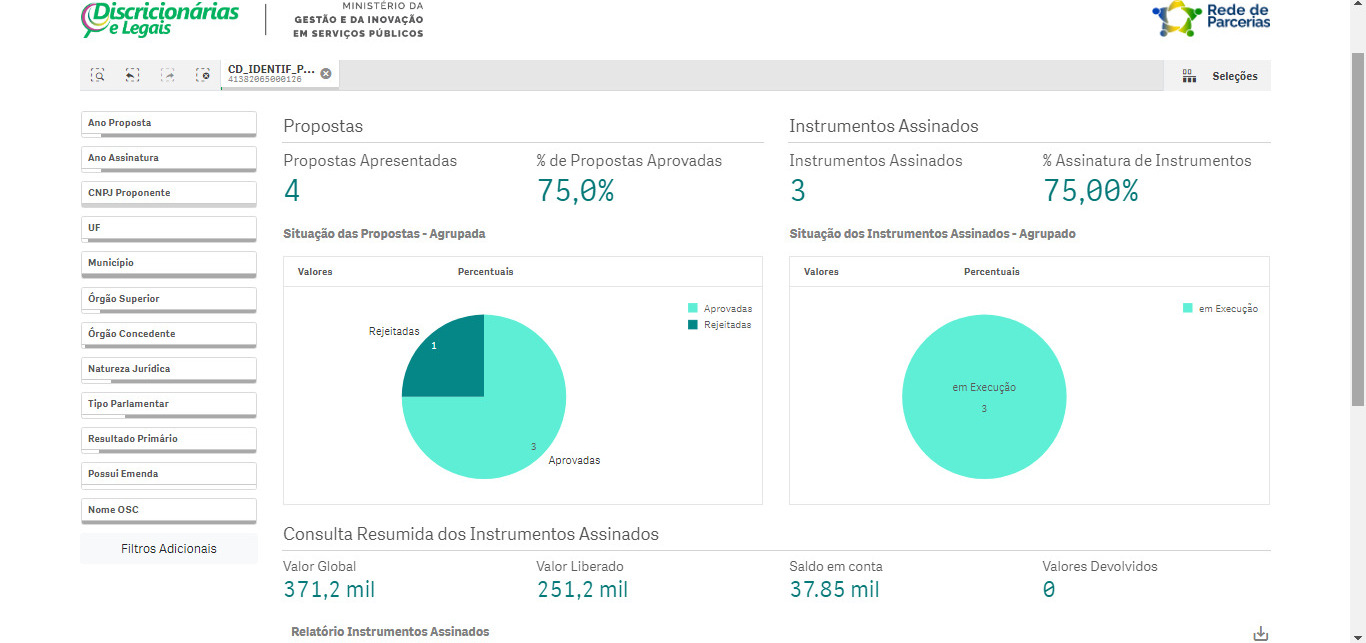Click the em Execução pie chart
This screenshot has height=643, width=1366.
coord(984,398)
